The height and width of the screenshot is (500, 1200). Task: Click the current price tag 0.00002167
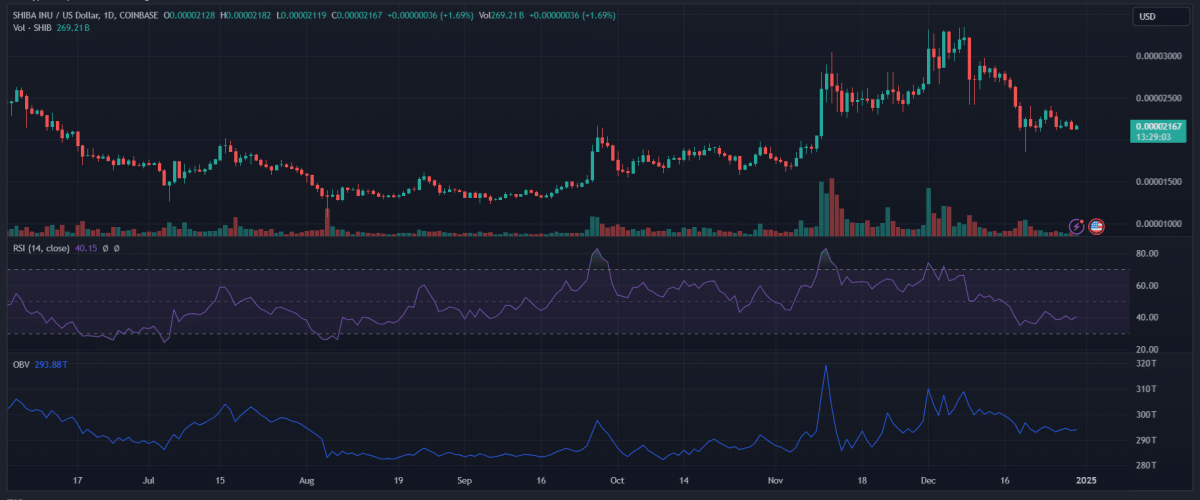click(1157, 125)
